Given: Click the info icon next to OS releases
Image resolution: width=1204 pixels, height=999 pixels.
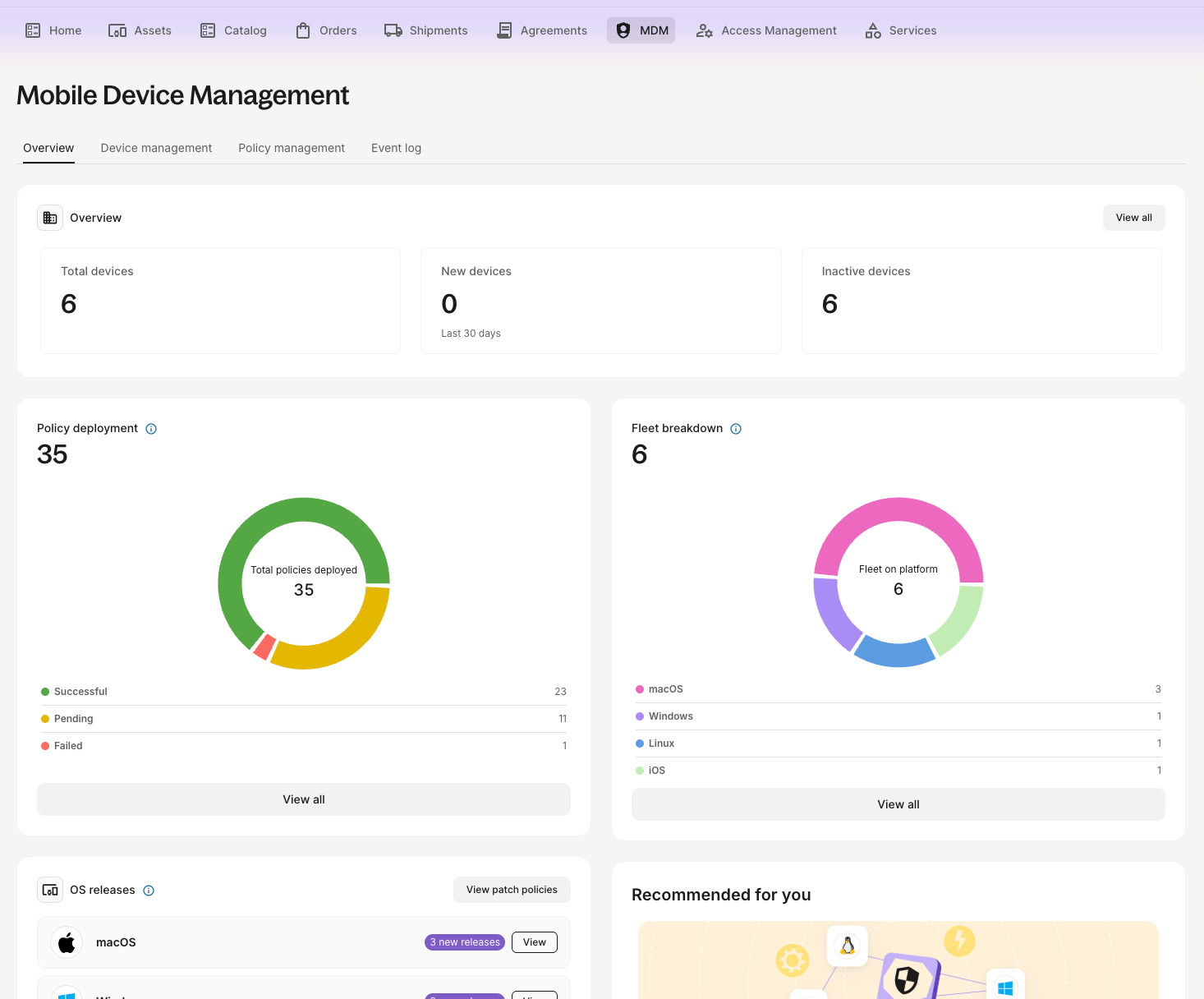Looking at the screenshot, I should coord(149,891).
